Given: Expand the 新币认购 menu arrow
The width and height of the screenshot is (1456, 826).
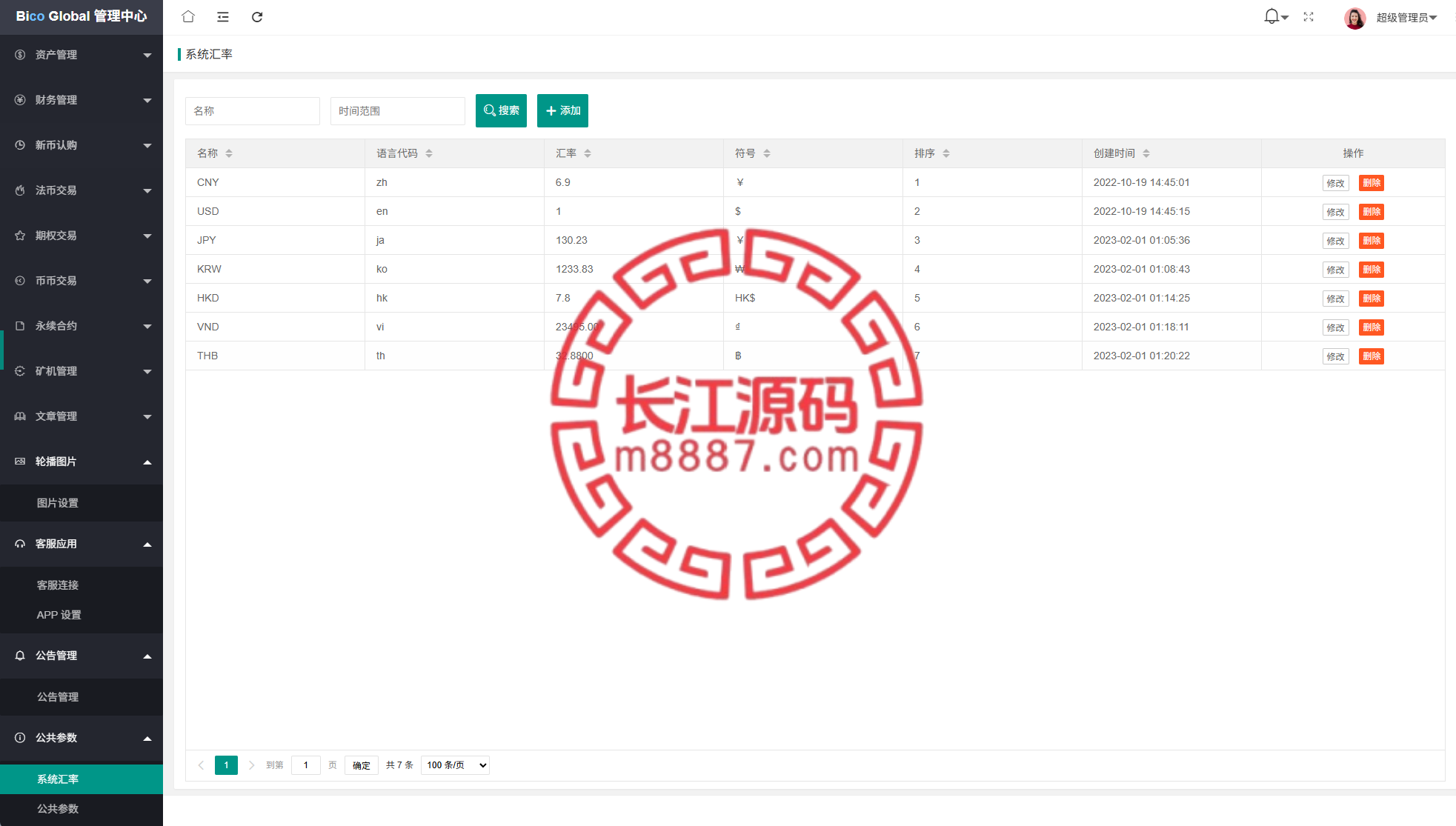Looking at the screenshot, I should (x=147, y=146).
